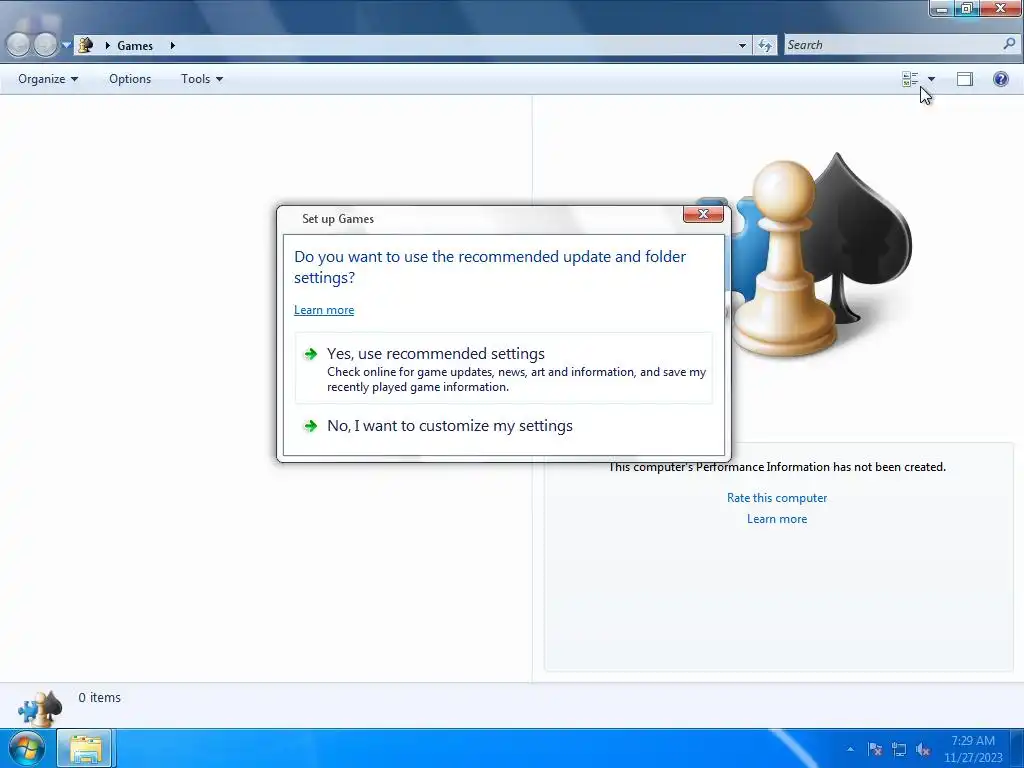Click the Games folder icon in address bar

86,45
